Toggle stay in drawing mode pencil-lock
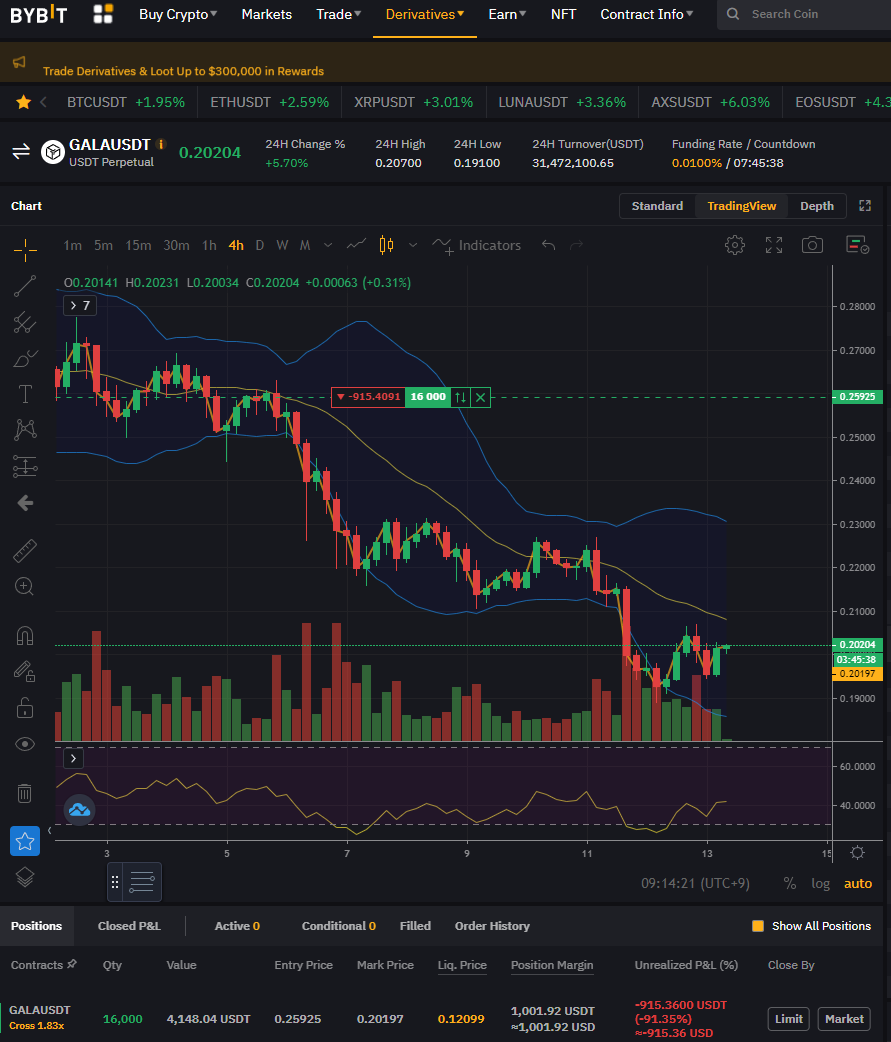This screenshot has height=1042, width=891. tap(25, 671)
